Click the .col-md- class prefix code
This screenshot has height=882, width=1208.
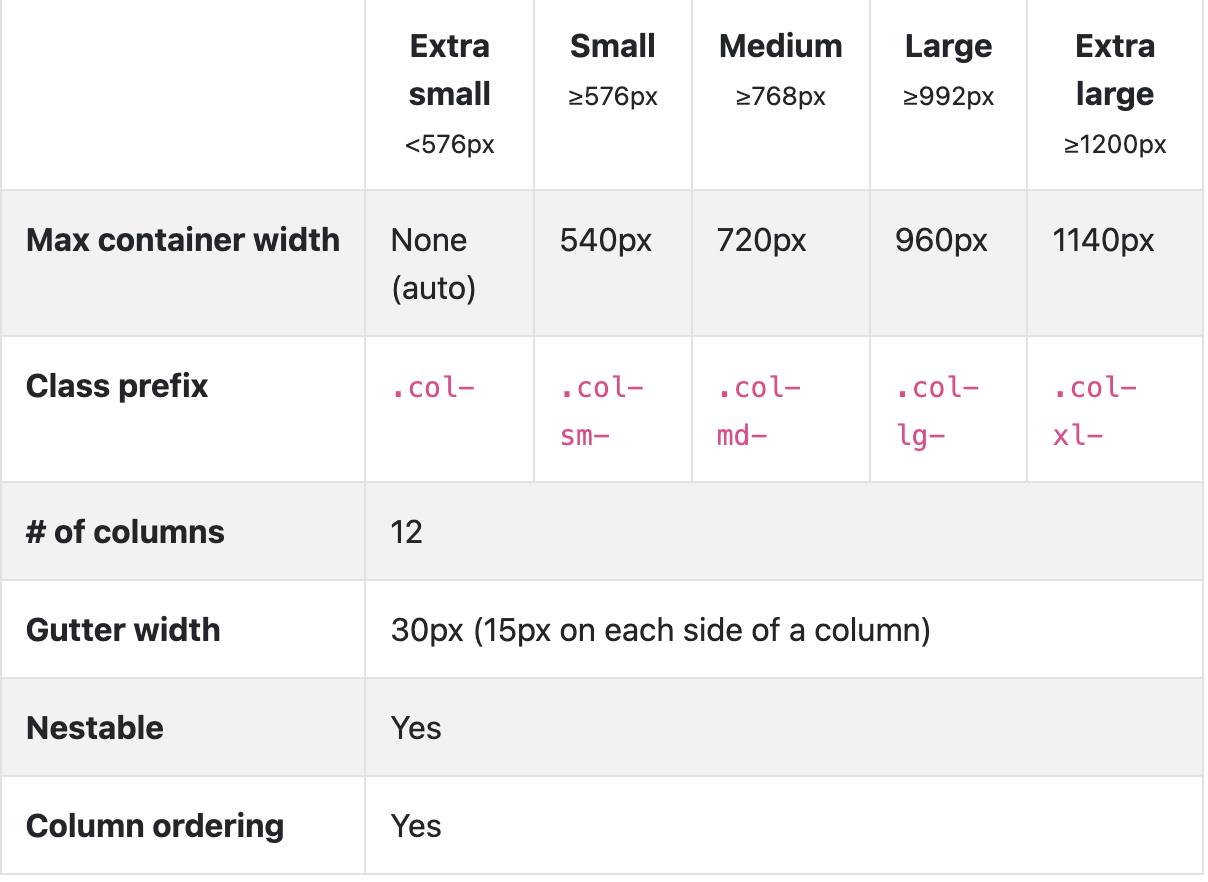pyautogui.click(x=759, y=411)
